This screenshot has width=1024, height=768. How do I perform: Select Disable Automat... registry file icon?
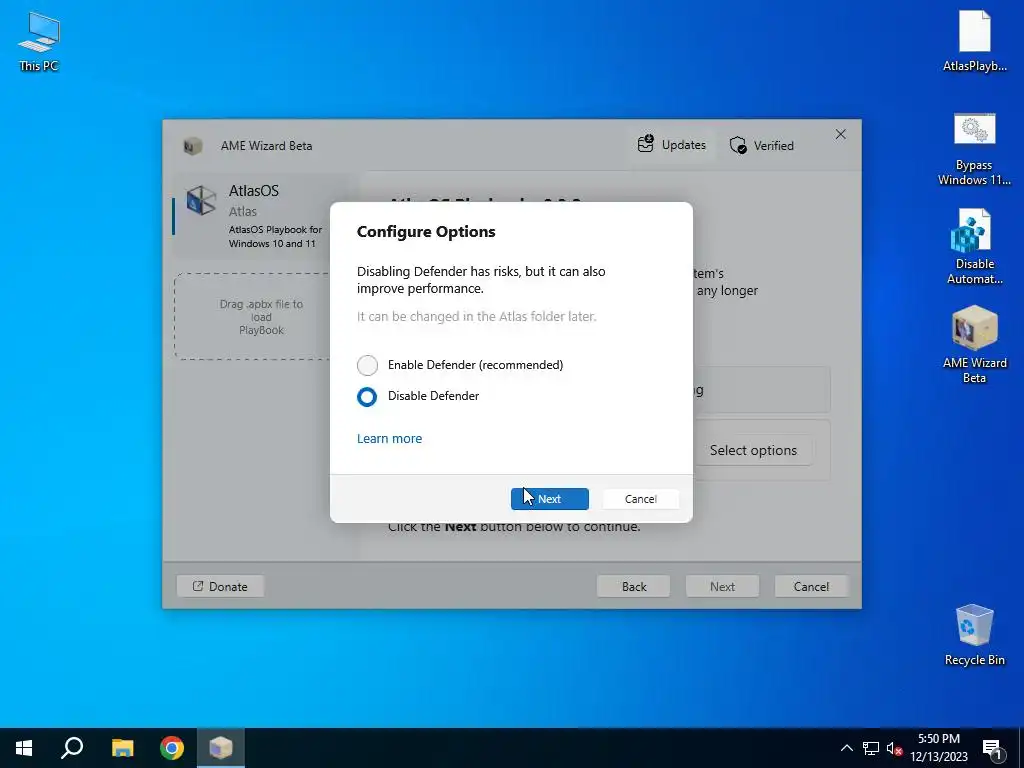point(974,247)
